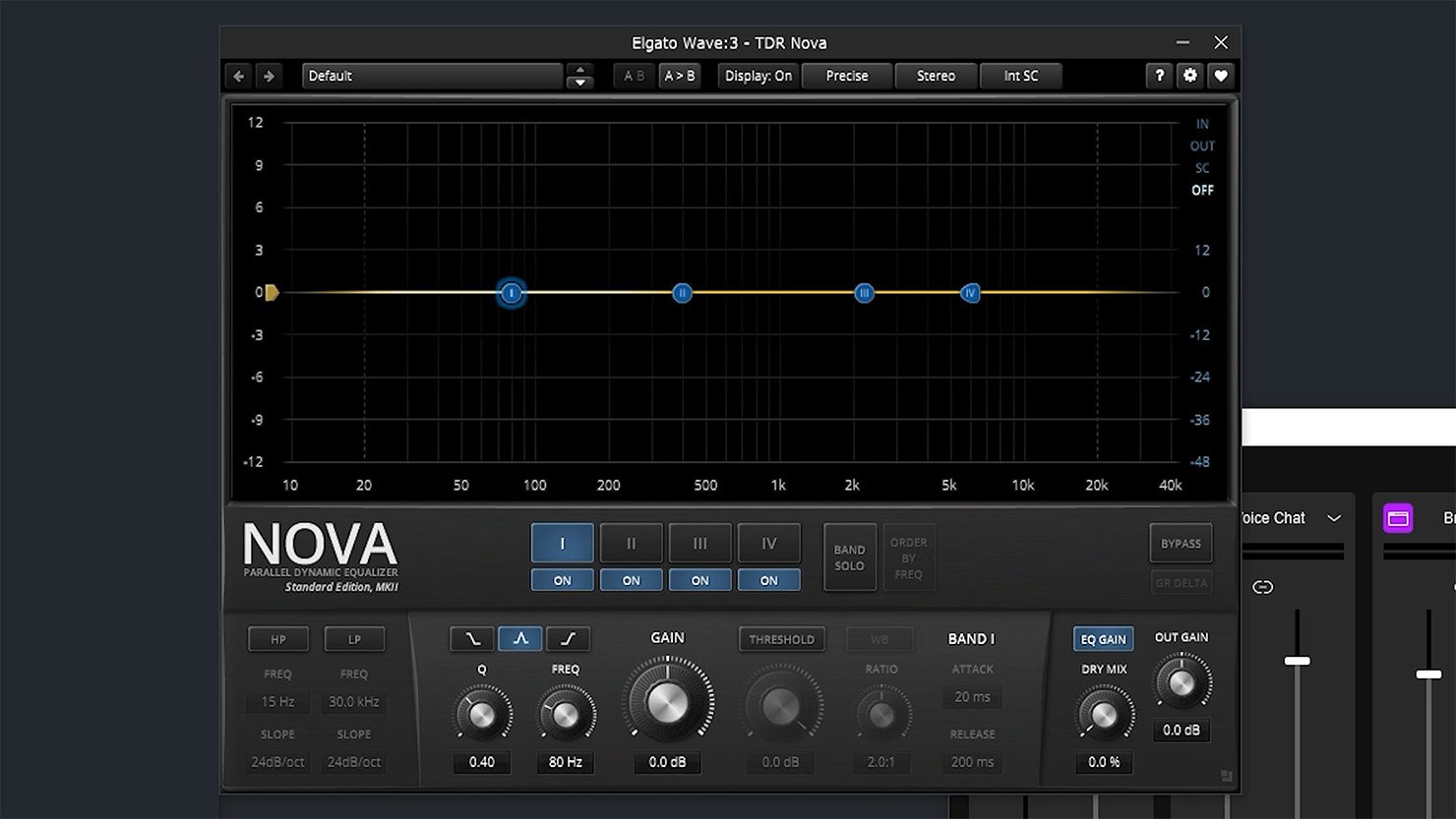The width and height of the screenshot is (1456, 819).
Task: Click the purple channel icon in mixer
Action: click(x=1398, y=518)
